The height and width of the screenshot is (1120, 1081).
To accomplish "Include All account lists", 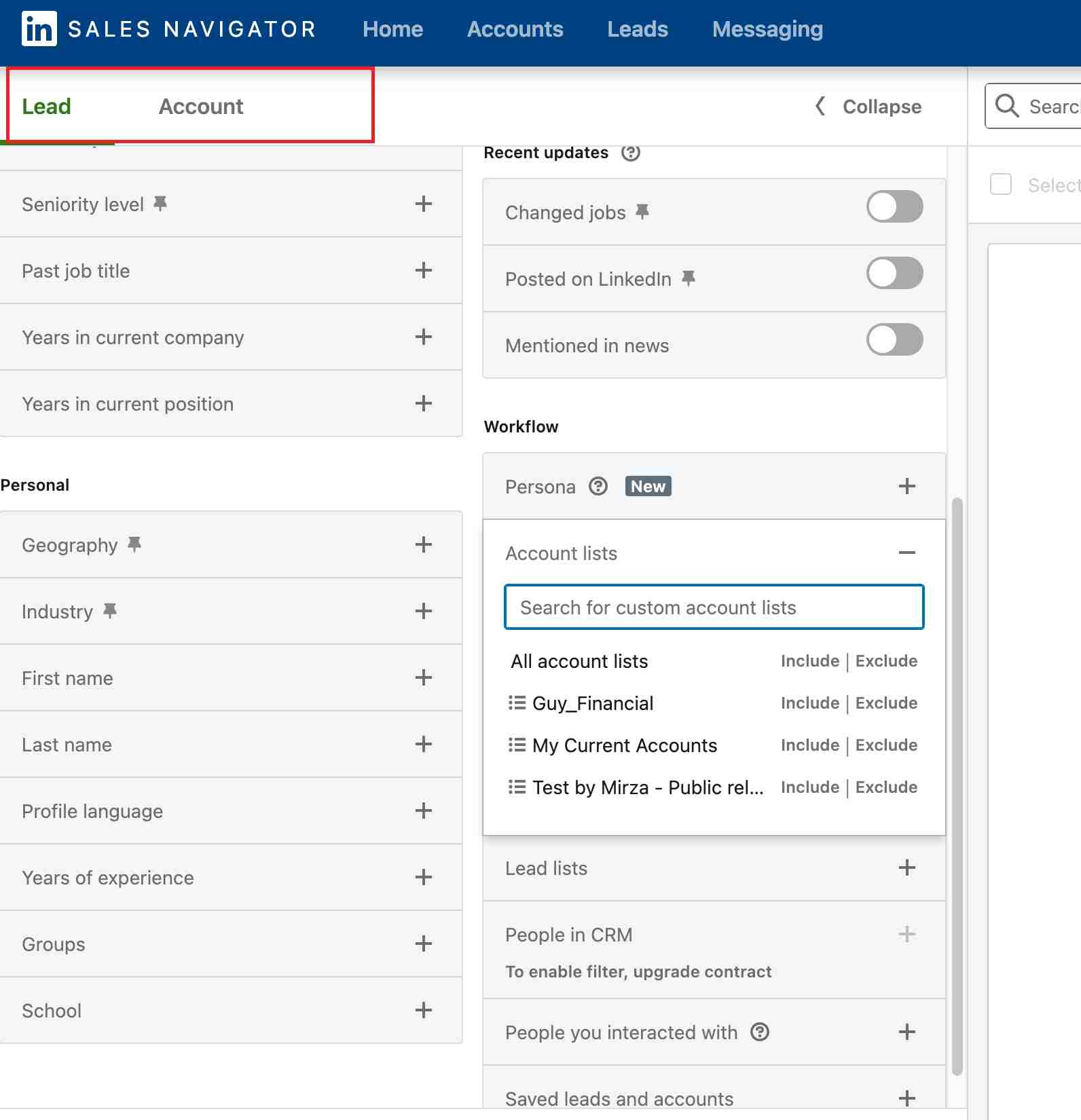I will 810,661.
